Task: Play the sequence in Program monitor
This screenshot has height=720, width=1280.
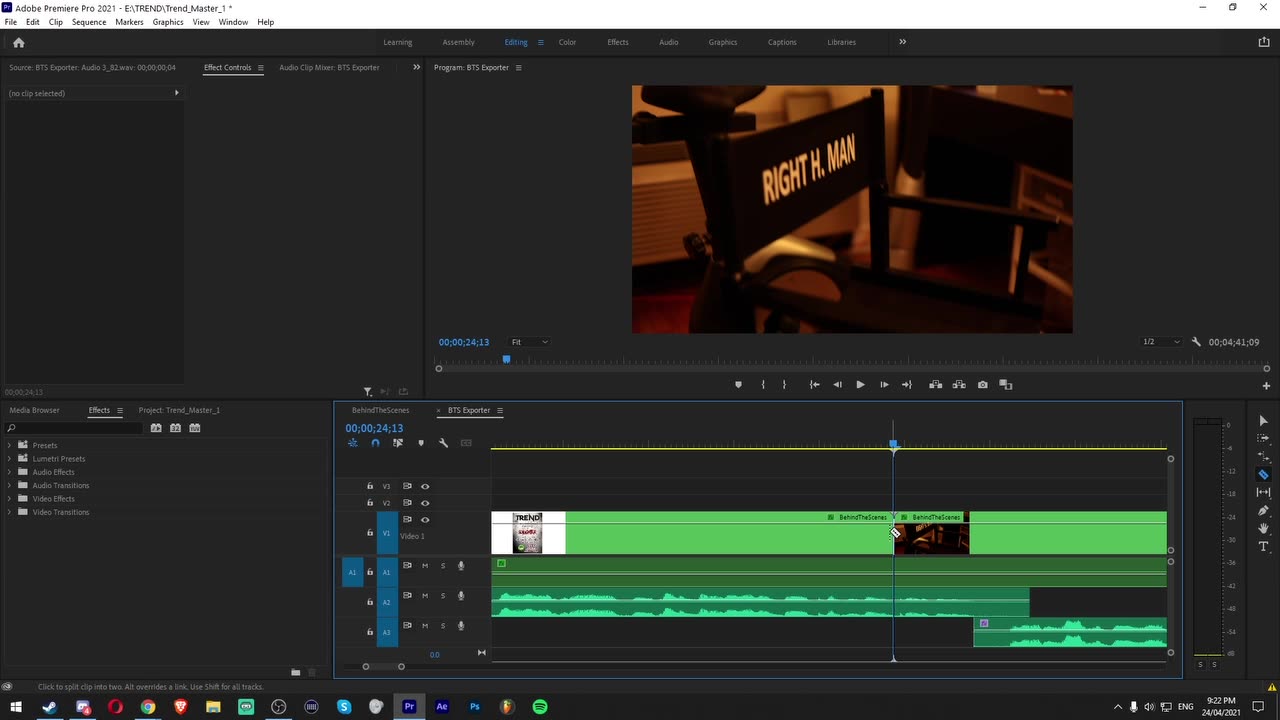Action: click(860, 385)
